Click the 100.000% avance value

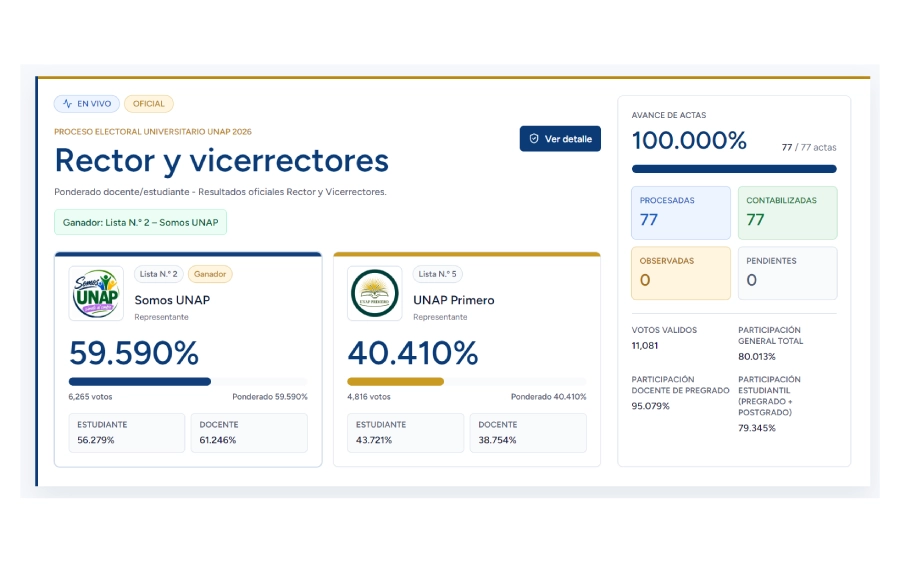(689, 141)
